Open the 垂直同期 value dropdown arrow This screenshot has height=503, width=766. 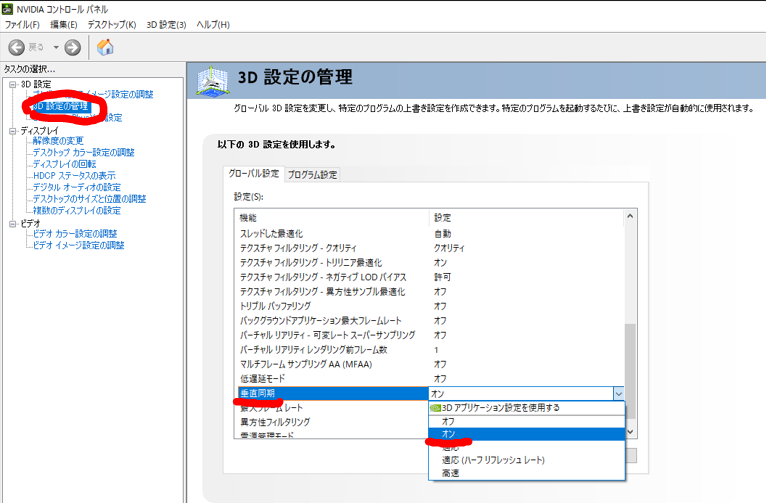618,394
